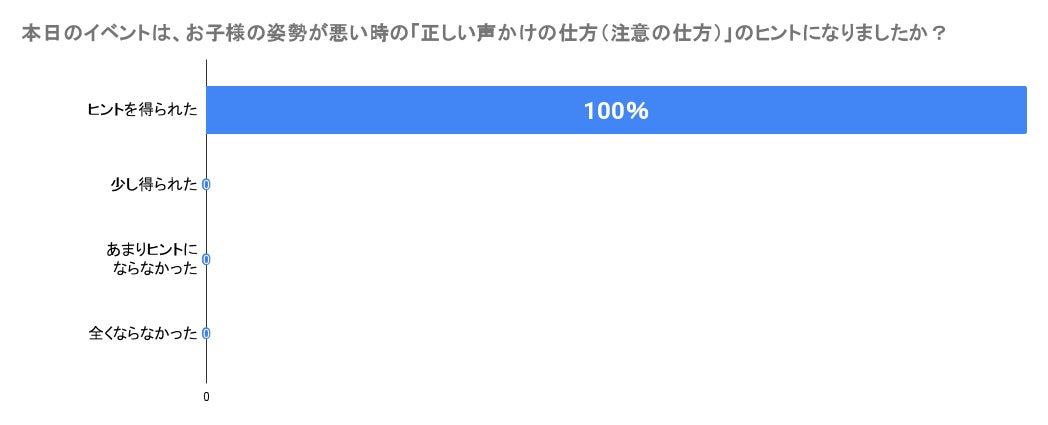Click the question mark ending the title

pos(939,32)
